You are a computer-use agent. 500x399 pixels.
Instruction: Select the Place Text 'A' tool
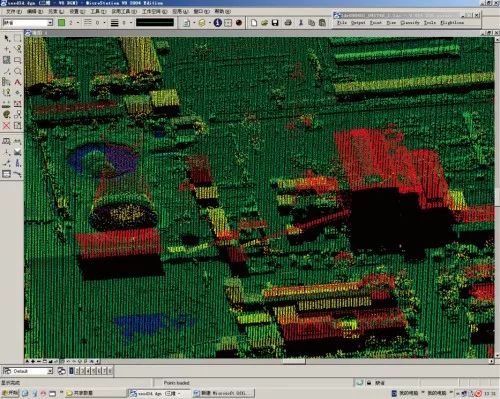(18, 82)
